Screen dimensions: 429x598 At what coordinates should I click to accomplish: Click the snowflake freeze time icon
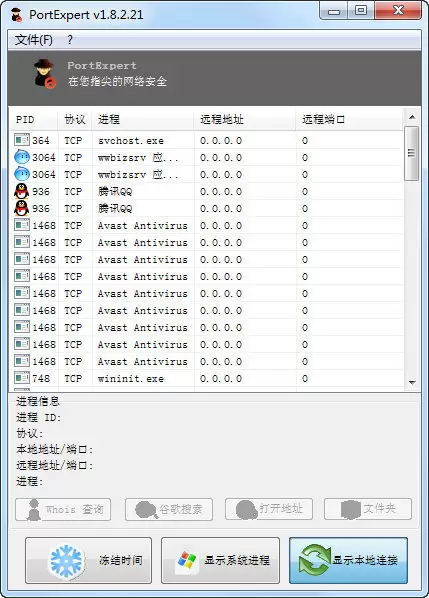click(x=67, y=561)
